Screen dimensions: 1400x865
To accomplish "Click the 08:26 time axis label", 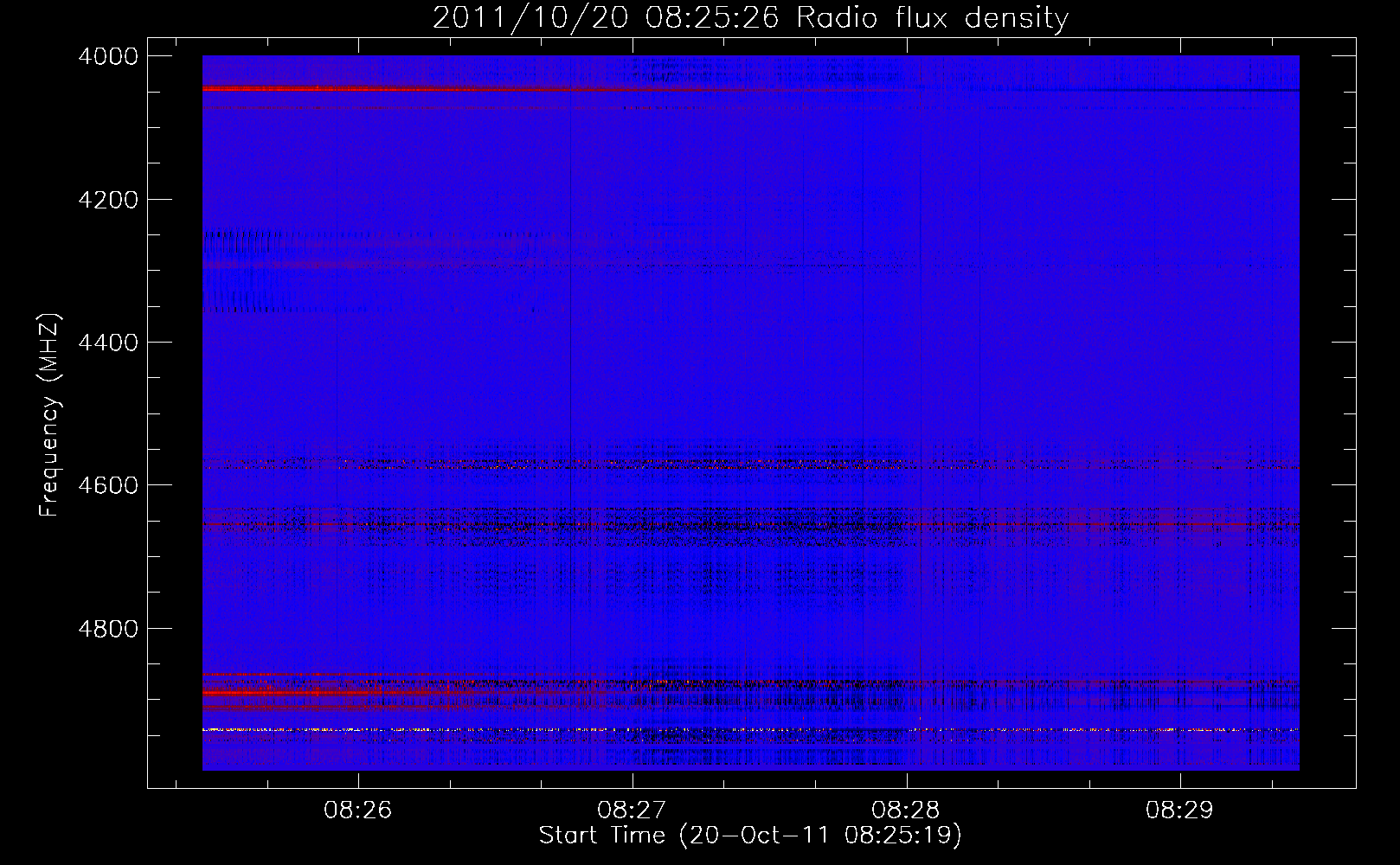I will point(357,811).
